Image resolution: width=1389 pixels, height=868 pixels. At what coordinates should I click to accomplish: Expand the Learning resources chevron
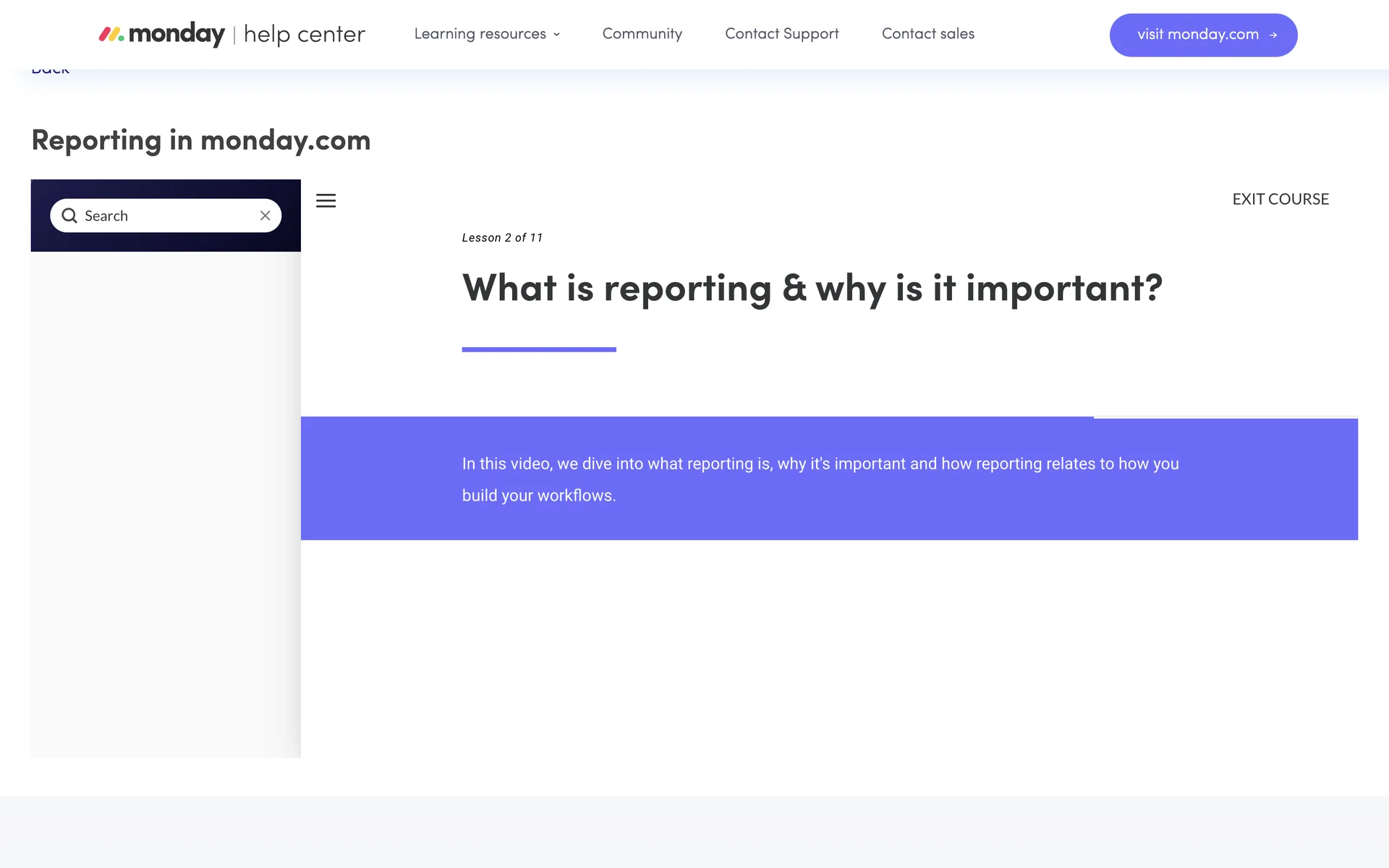pos(556,34)
